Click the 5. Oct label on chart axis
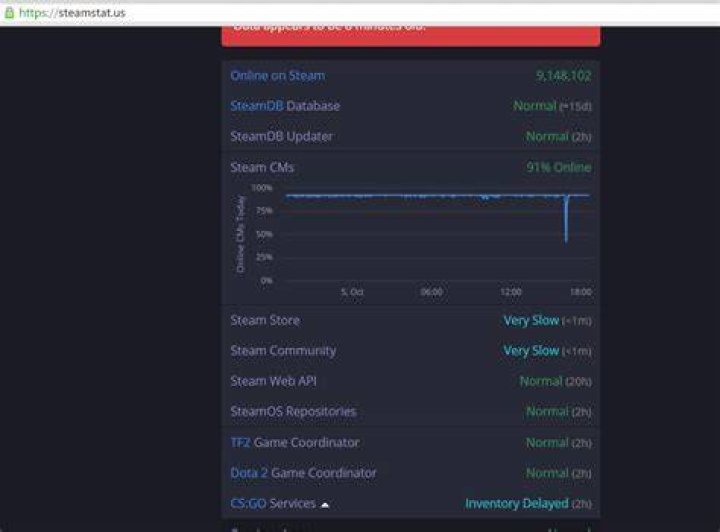The width and height of the screenshot is (720, 532). pyautogui.click(x=352, y=292)
